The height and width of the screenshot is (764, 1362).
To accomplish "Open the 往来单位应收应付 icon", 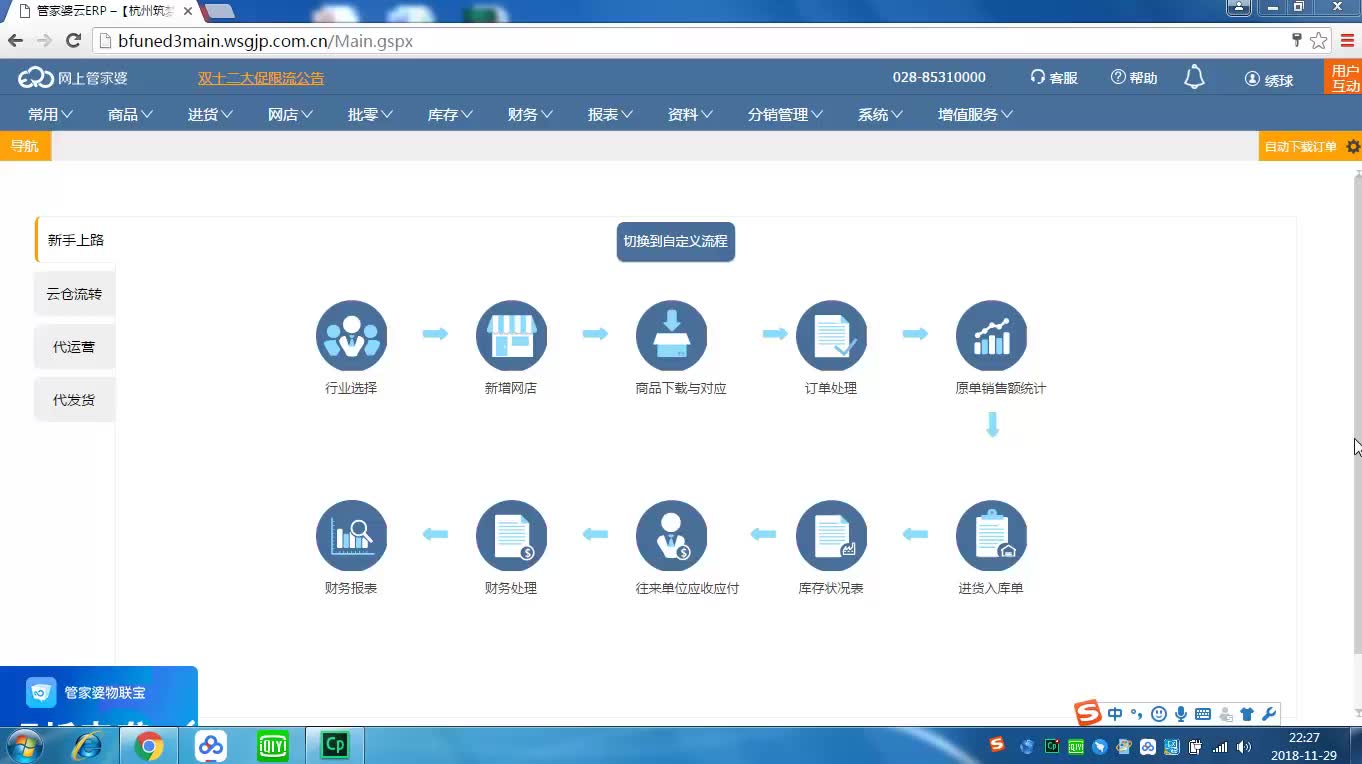I will click(671, 536).
